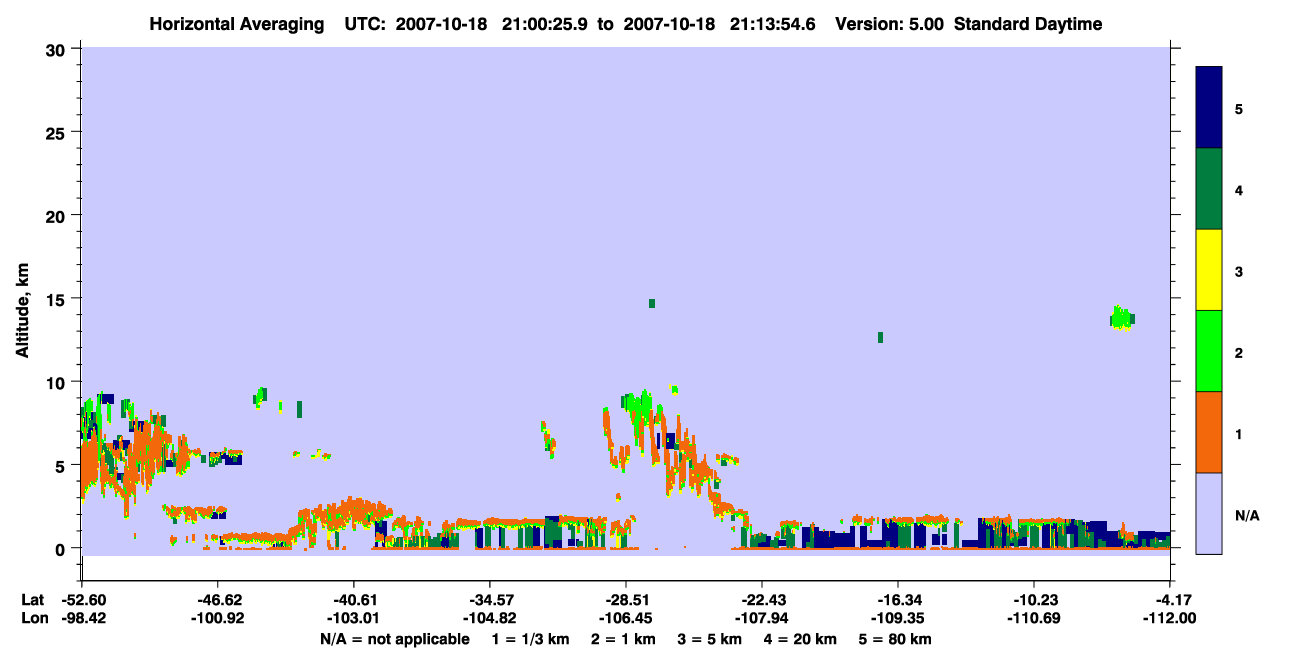The image size is (1300, 667).
Task: Click the green cloud feature near 14 km altitude
Action: [1122, 318]
